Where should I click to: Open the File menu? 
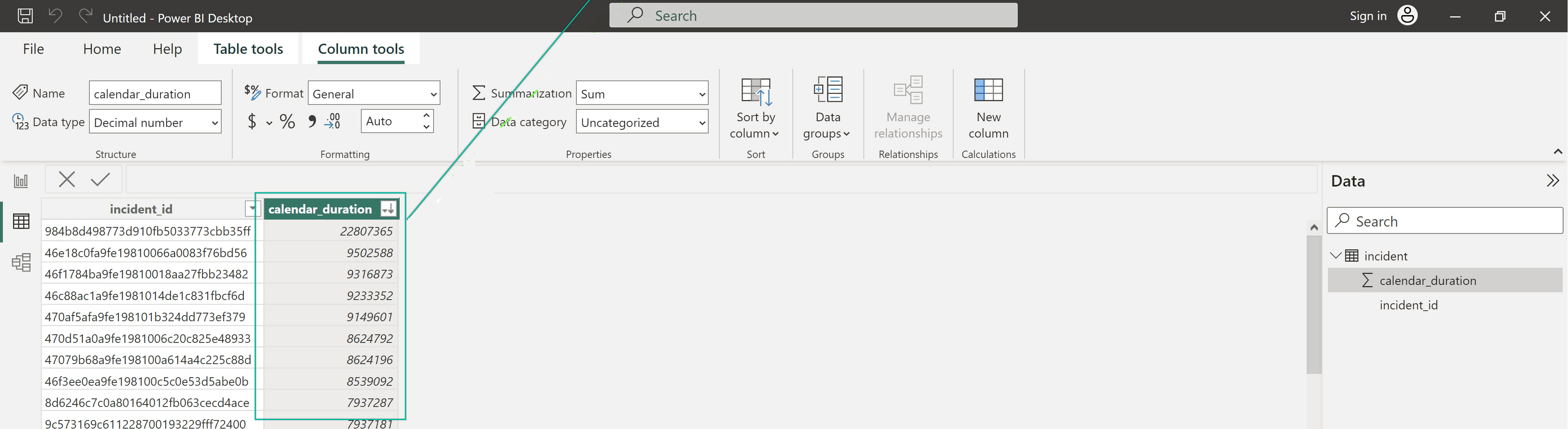[33, 49]
